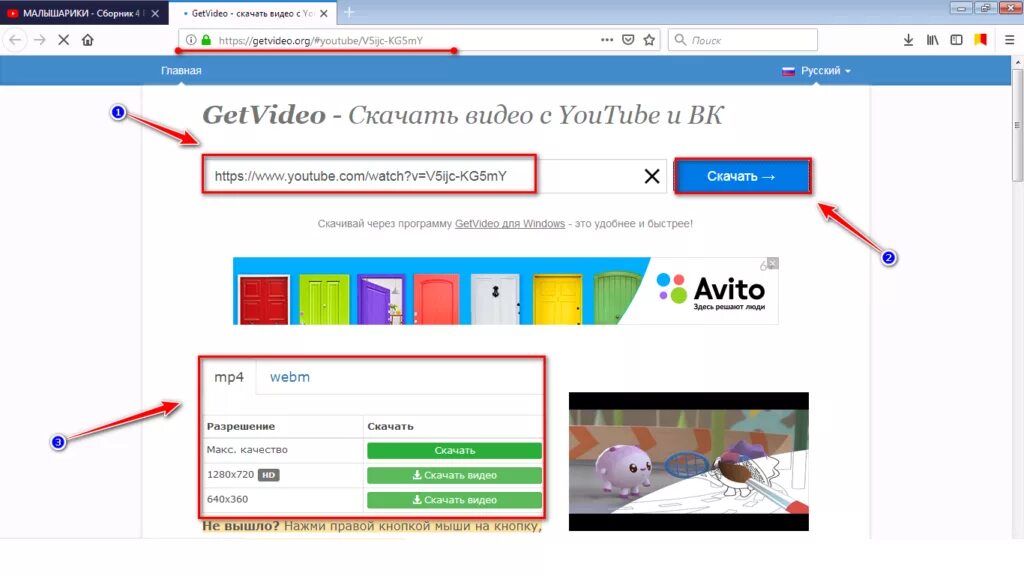Toggle the sidebar icon in toolbar
The height and width of the screenshot is (576, 1024).
pos(956,40)
